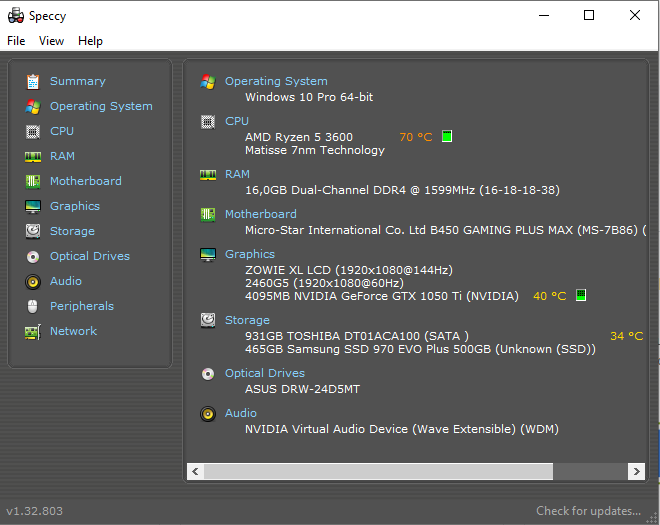
Task: Click the Storage hard drive icon in sidebar
Action: tap(33, 232)
